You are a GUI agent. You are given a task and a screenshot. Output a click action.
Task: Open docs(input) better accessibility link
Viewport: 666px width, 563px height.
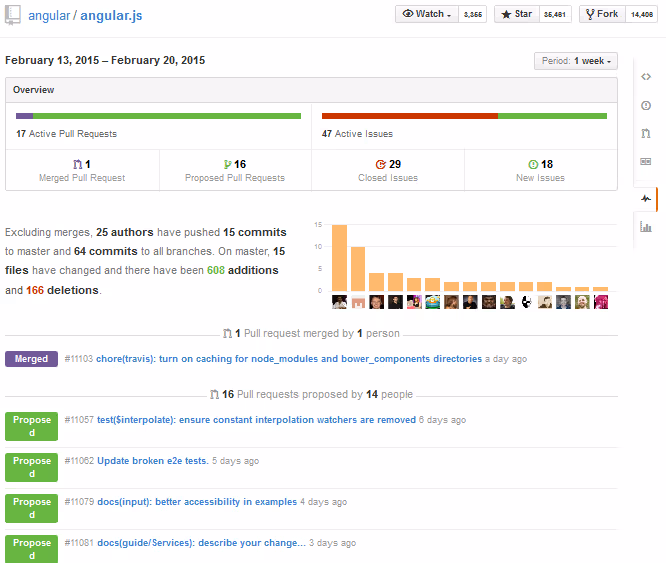(197, 502)
